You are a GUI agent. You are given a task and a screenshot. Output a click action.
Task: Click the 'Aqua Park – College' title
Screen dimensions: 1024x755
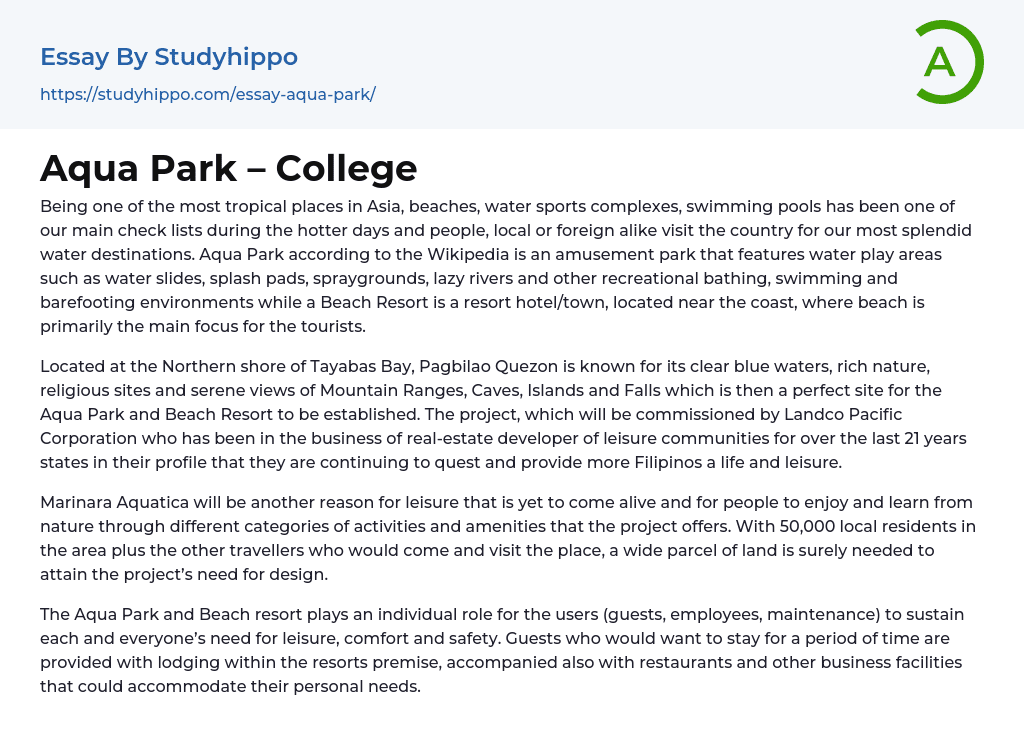coord(228,168)
